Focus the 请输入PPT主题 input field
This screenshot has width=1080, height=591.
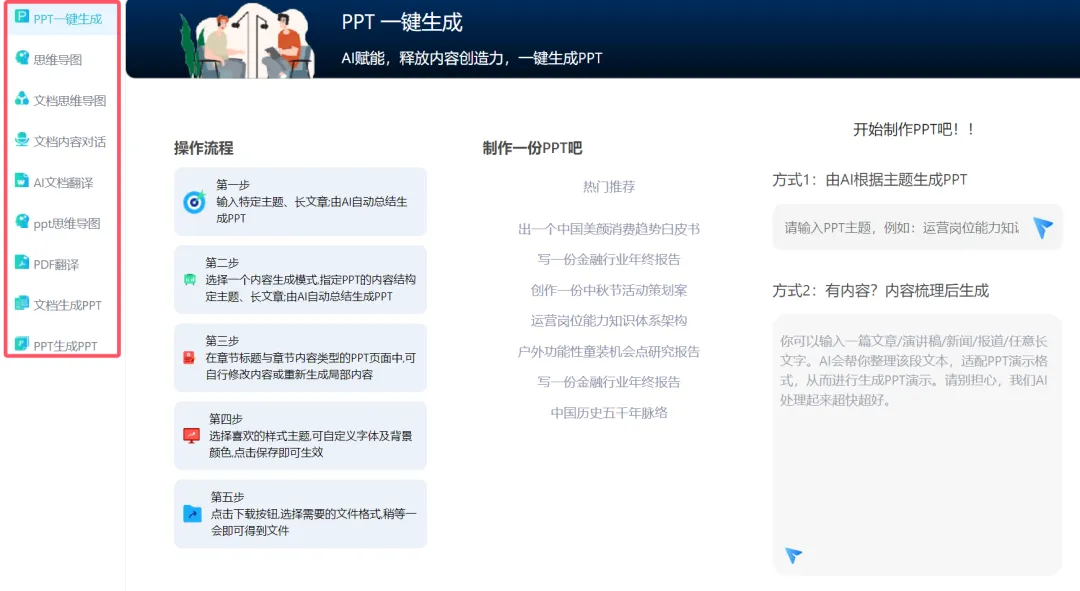coord(902,228)
